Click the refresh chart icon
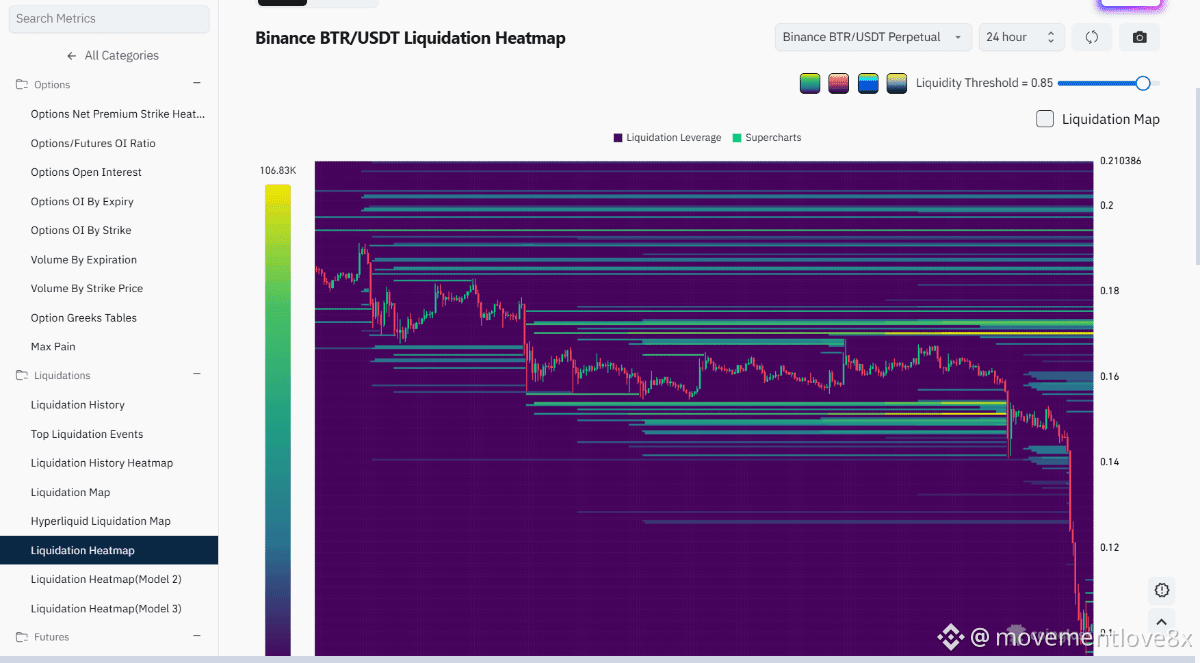 click(x=1092, y=37)
